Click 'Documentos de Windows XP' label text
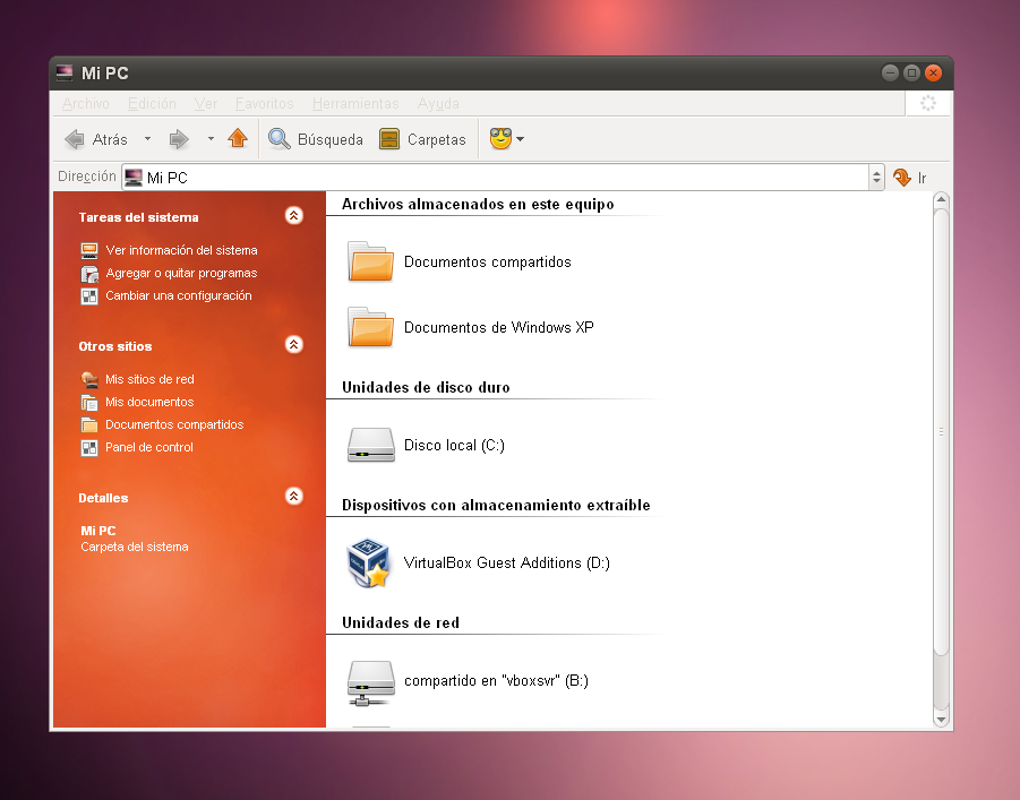The width and height of the screenshot is (1020, 800). 499,327
